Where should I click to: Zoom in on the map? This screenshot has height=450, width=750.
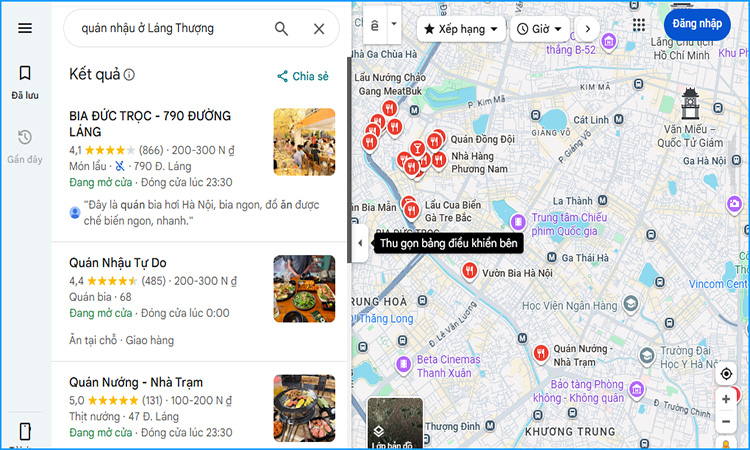726,399
